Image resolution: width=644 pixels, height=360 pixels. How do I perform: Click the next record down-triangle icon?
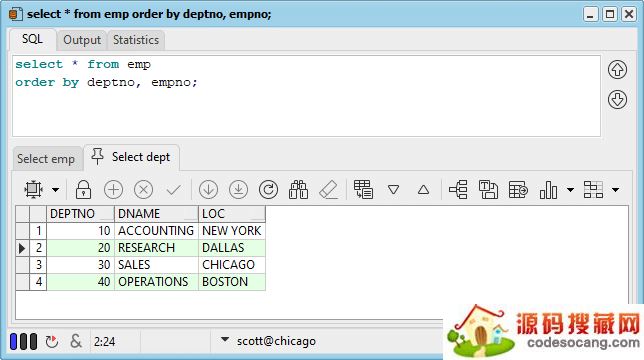(x=393, y=190)
